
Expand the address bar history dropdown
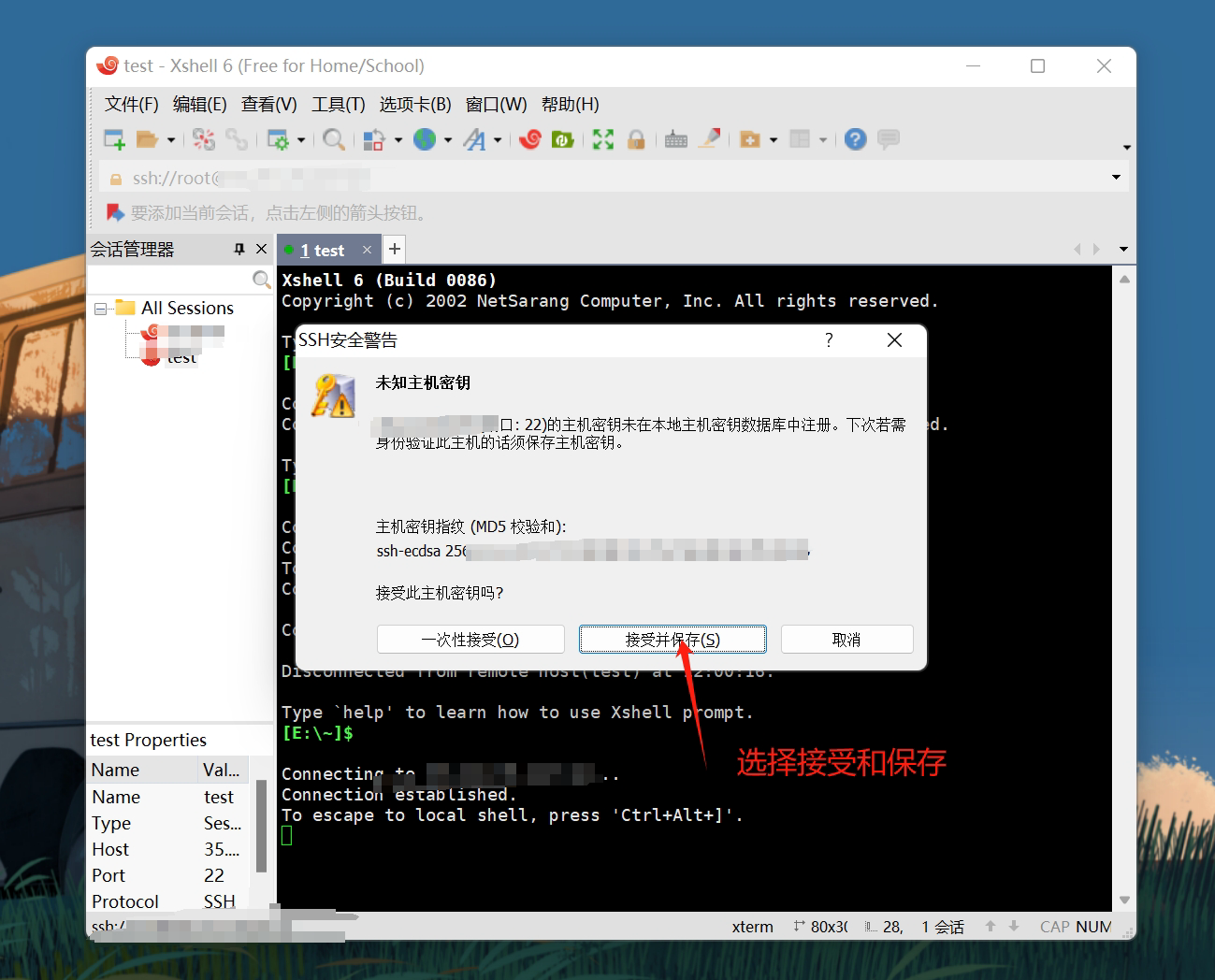[x=1116, y=178]
